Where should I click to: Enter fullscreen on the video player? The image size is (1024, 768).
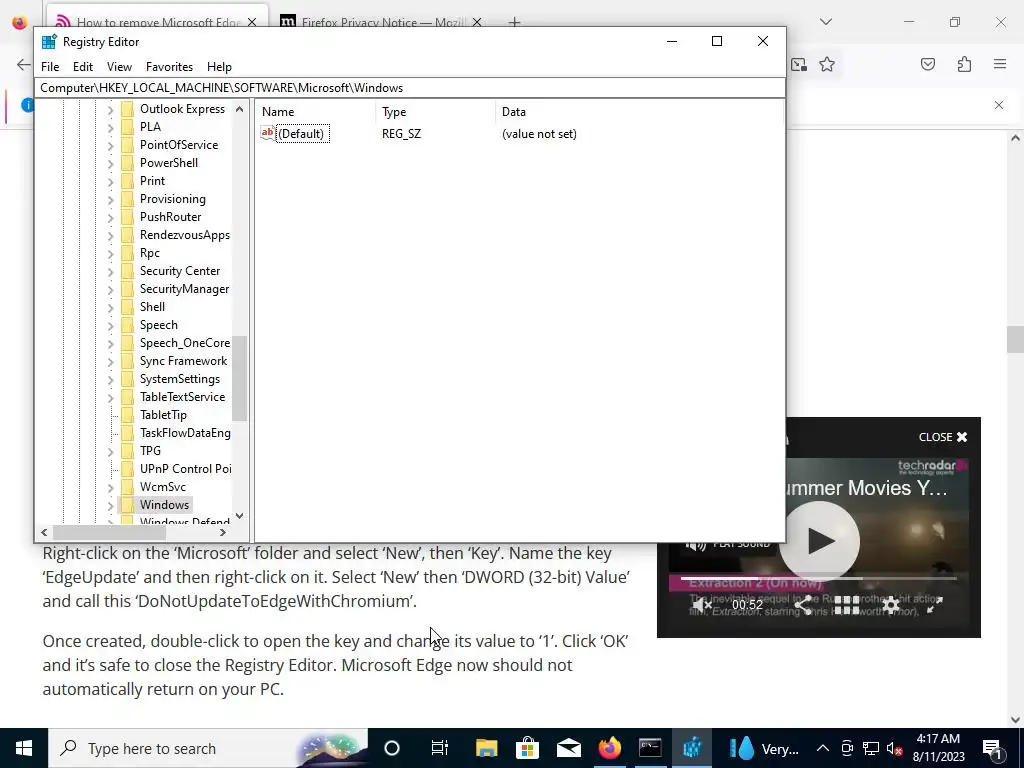[935, 605]
